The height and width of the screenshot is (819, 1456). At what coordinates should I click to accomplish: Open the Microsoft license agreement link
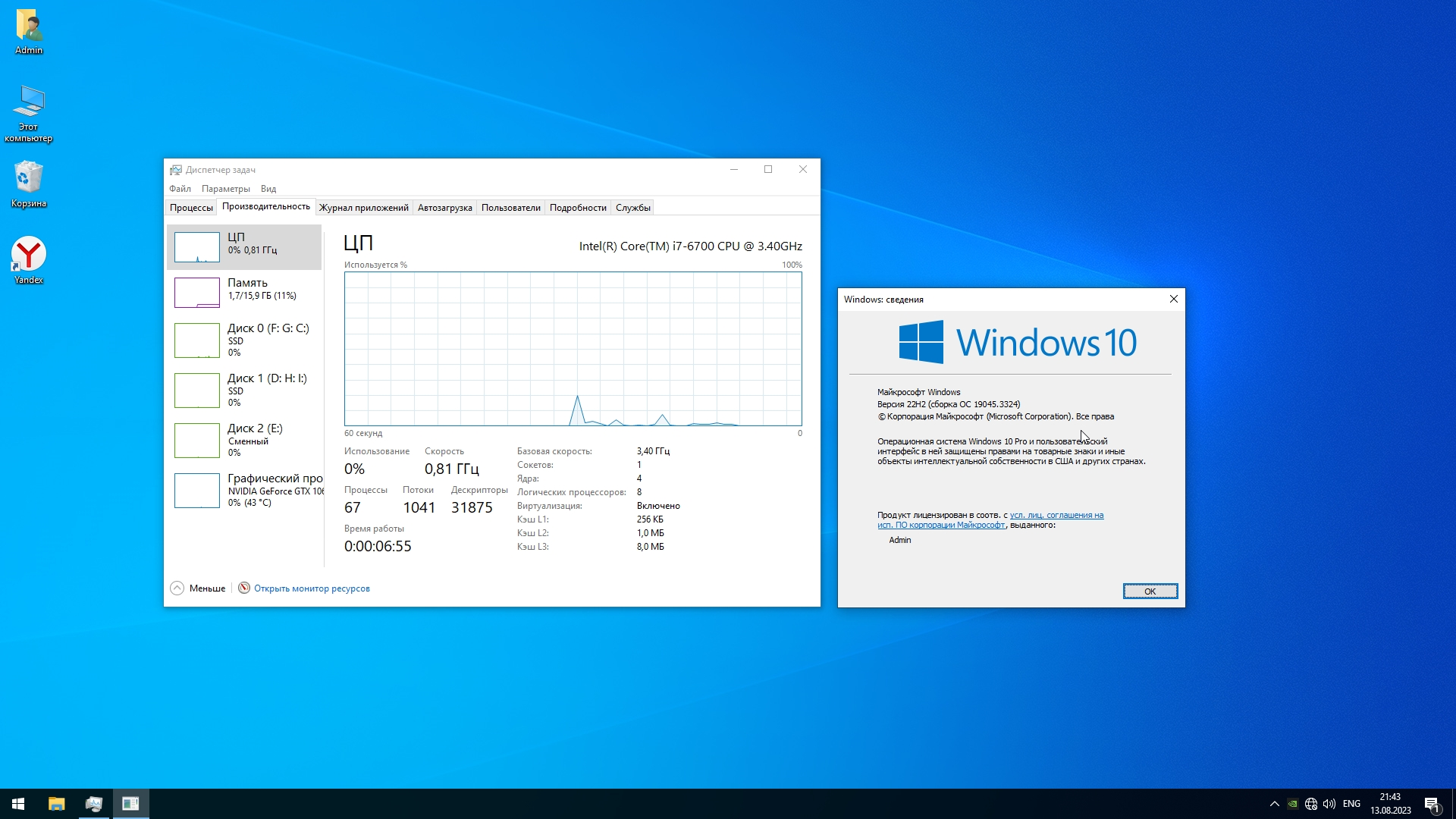coord(1056,516)
